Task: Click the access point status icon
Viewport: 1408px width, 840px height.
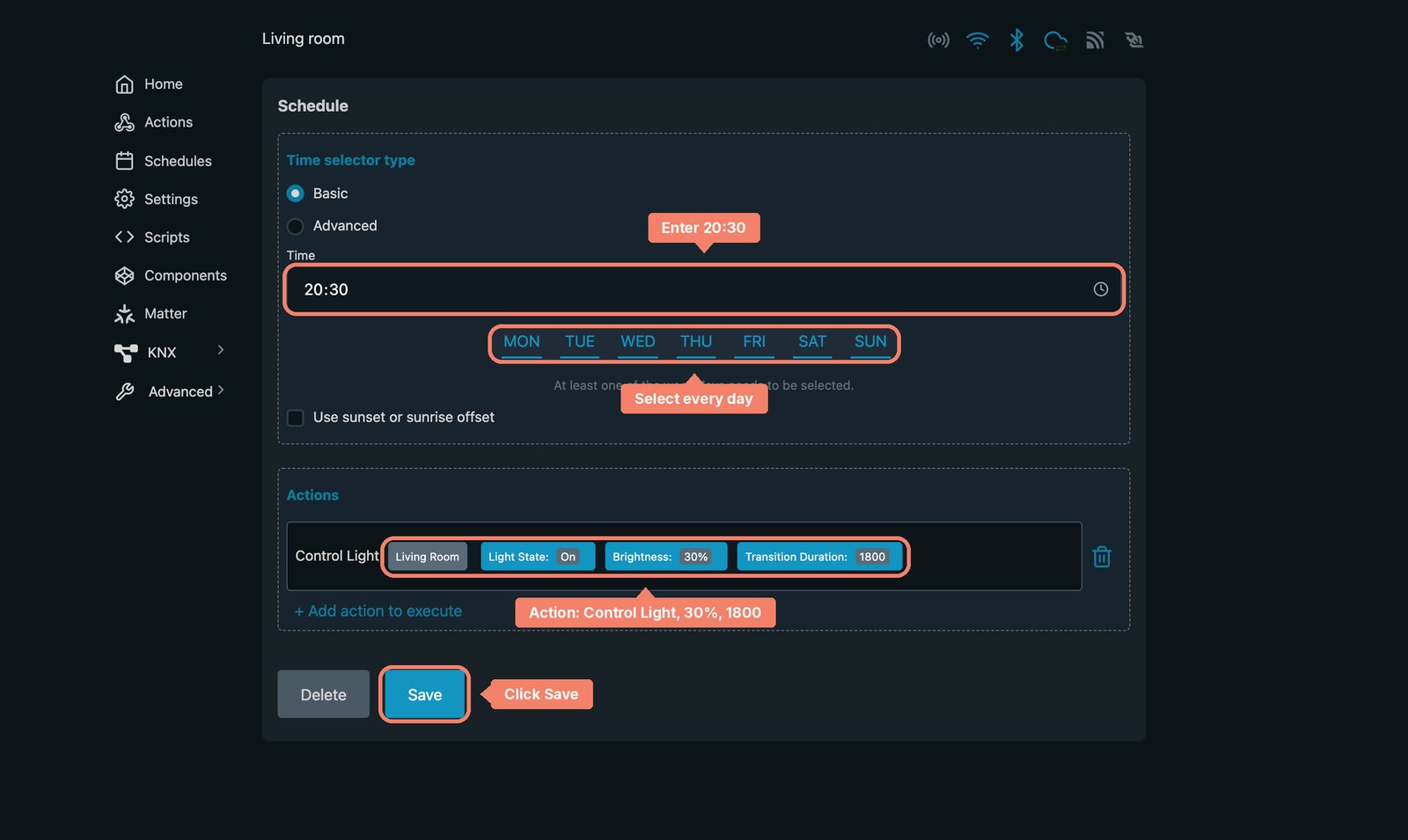Action: click(x=938, y=40)
